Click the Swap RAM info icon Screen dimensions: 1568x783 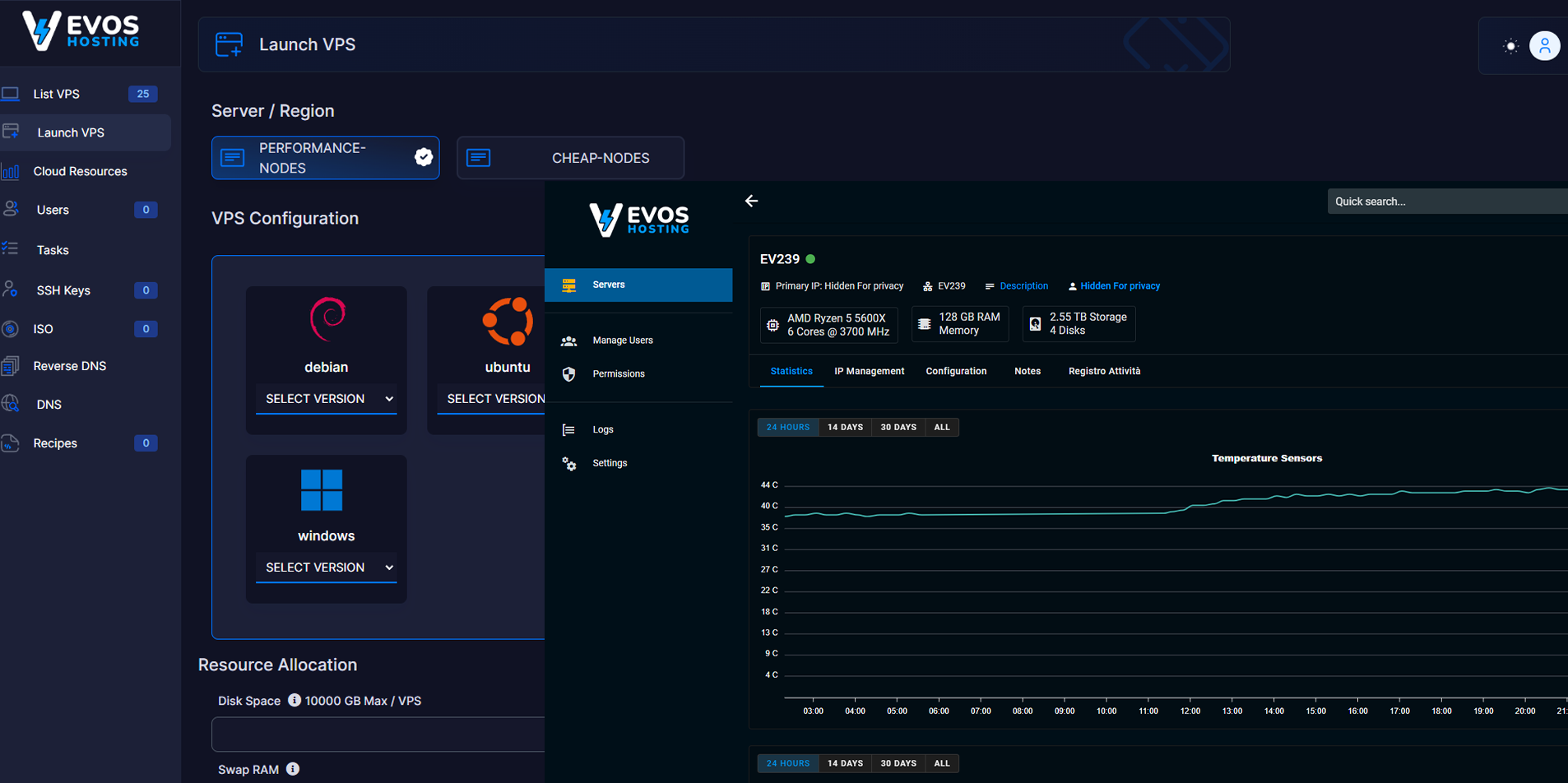click(293, 769)
